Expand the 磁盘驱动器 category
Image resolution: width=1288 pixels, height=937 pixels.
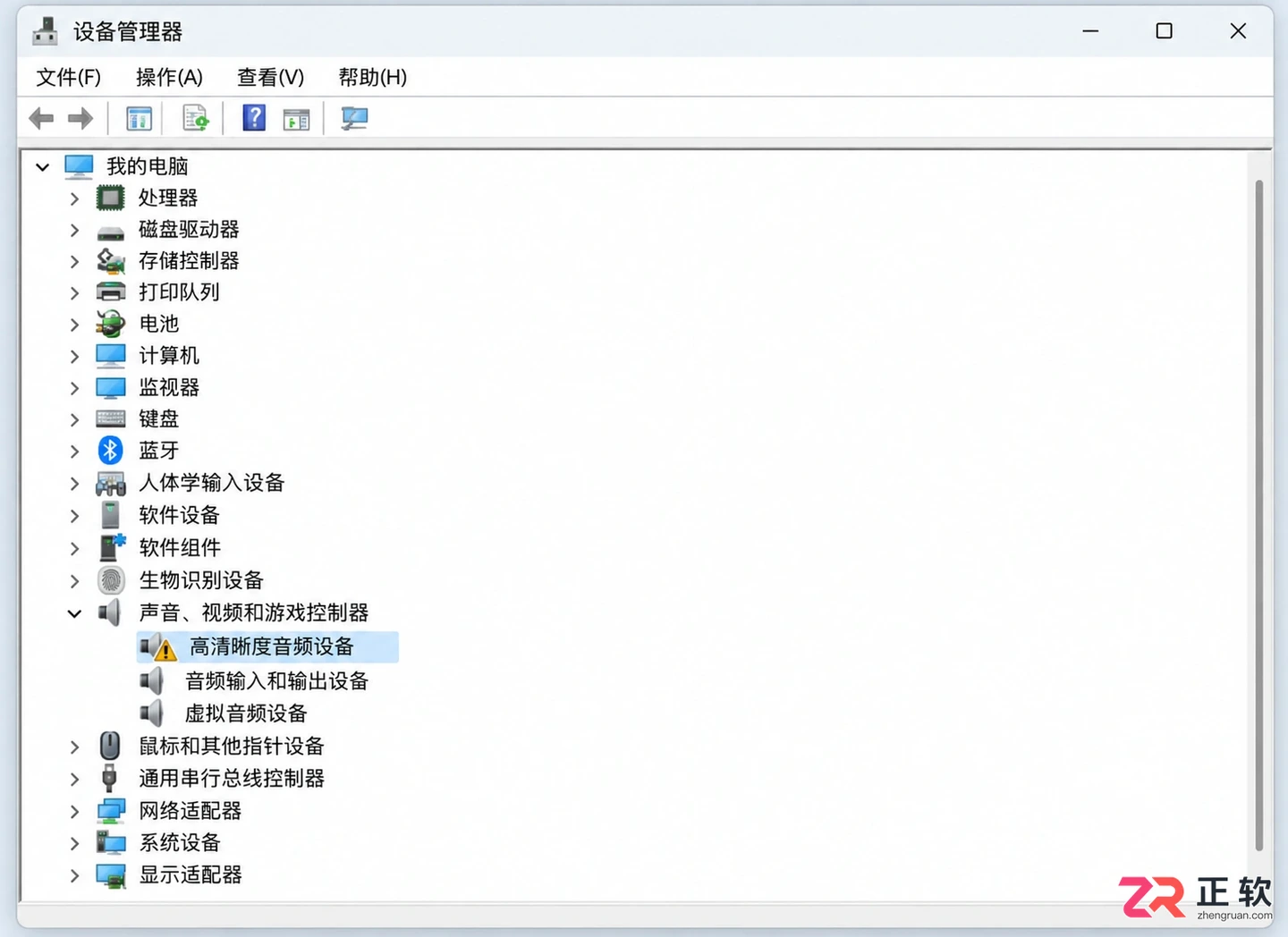tap(74, 231)
